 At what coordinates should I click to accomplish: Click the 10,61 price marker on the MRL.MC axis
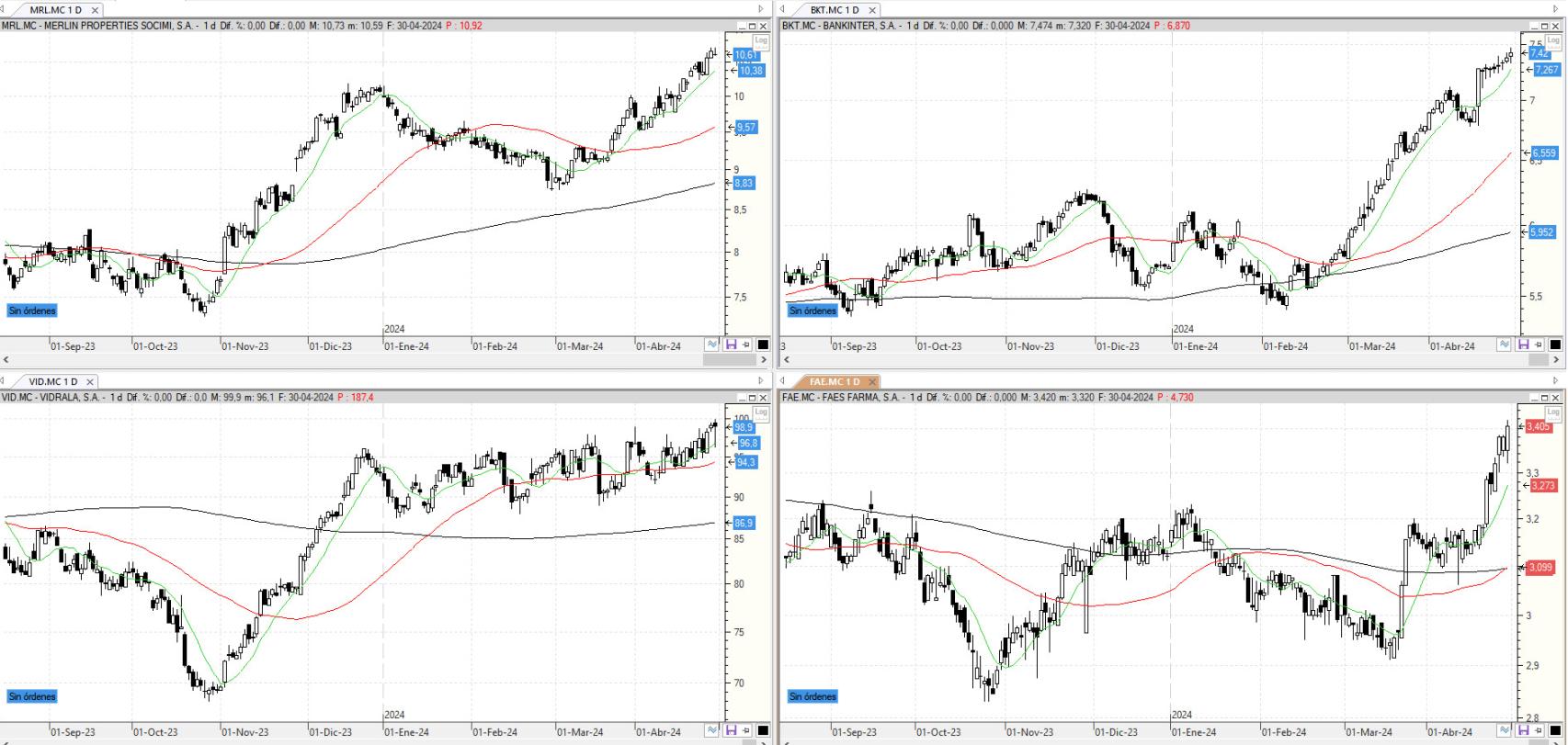point(746,55)
